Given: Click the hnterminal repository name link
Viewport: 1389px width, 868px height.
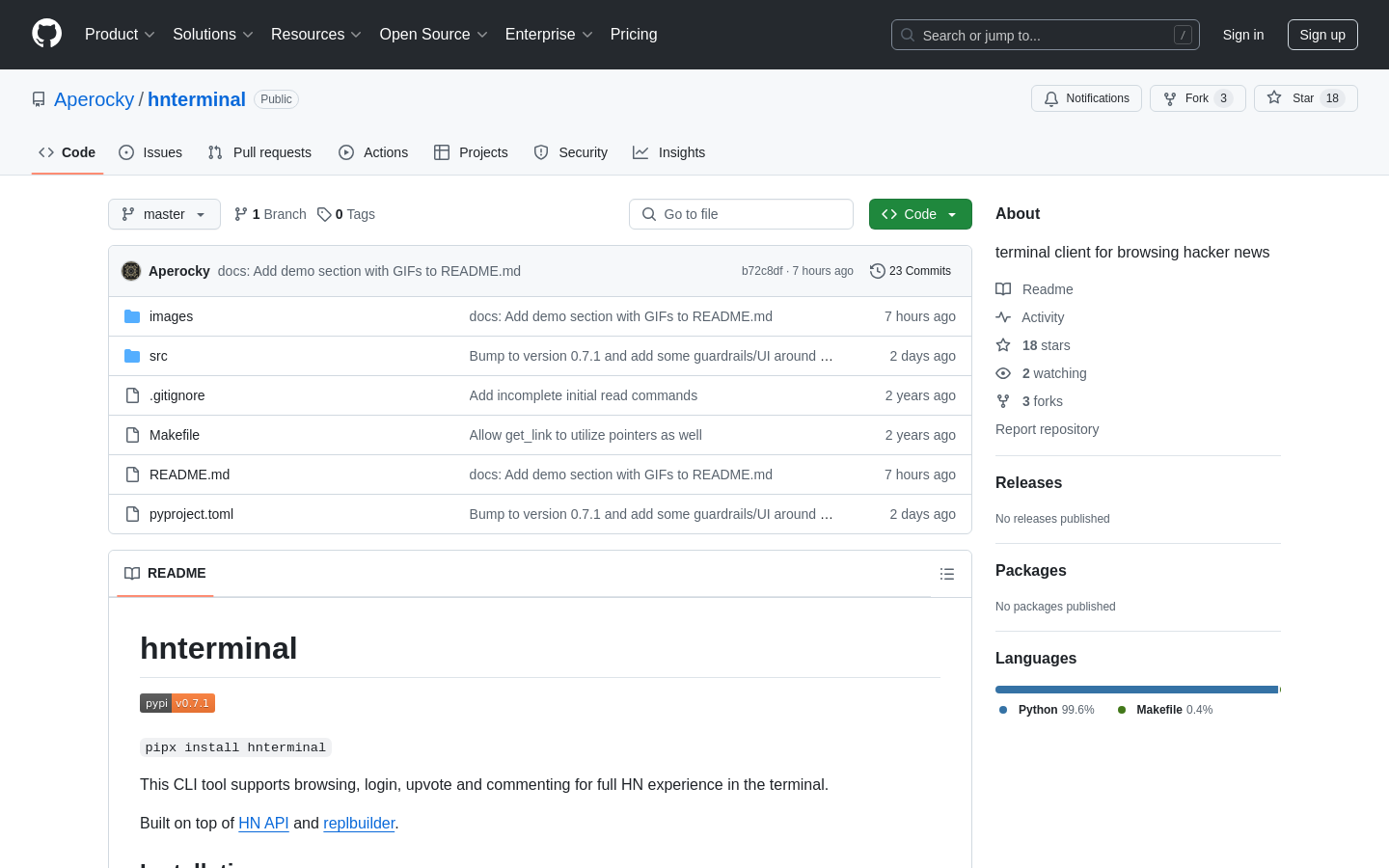Looking at the screenshot, I should click(x=197, y=99).
